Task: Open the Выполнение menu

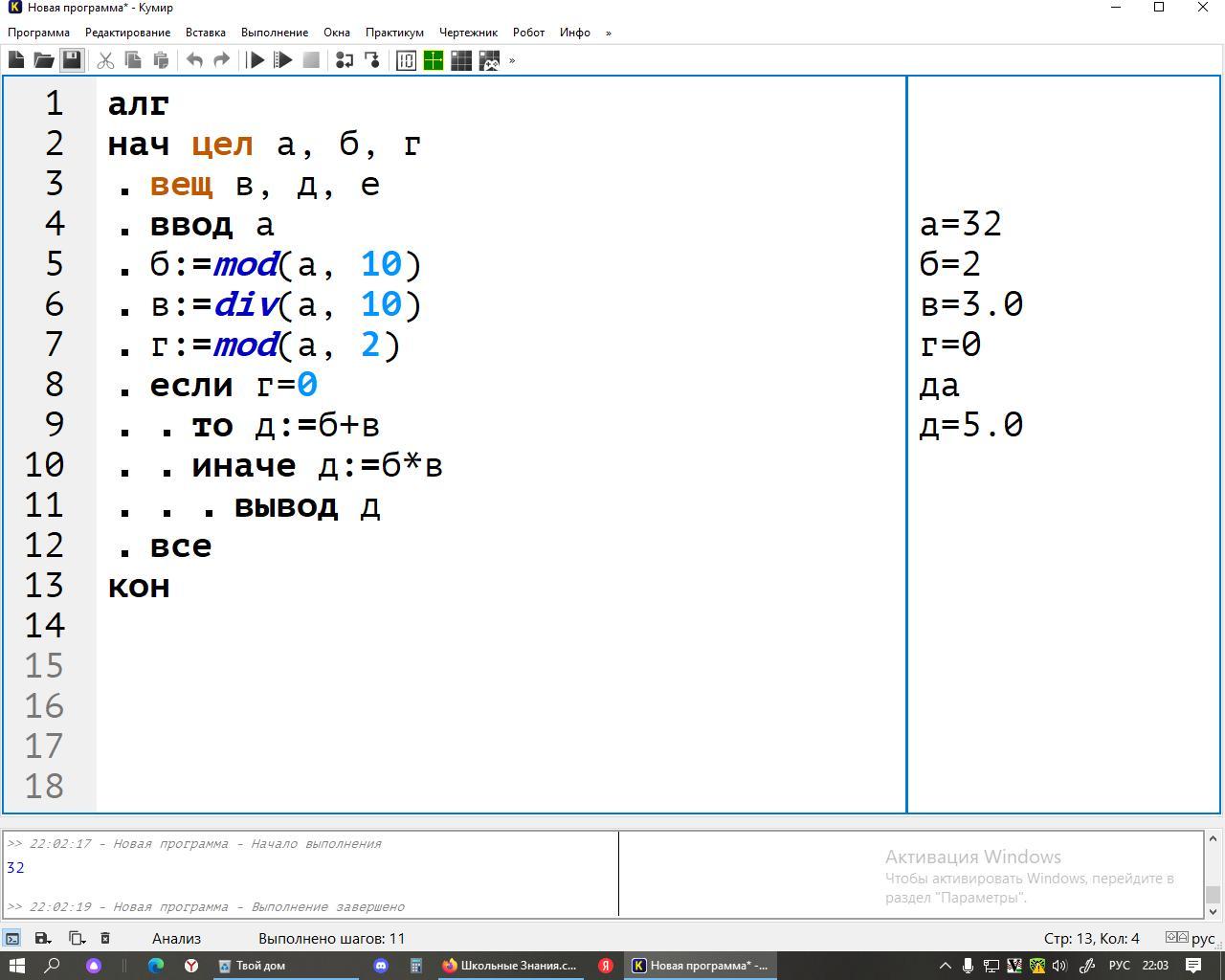Action: 275,33
